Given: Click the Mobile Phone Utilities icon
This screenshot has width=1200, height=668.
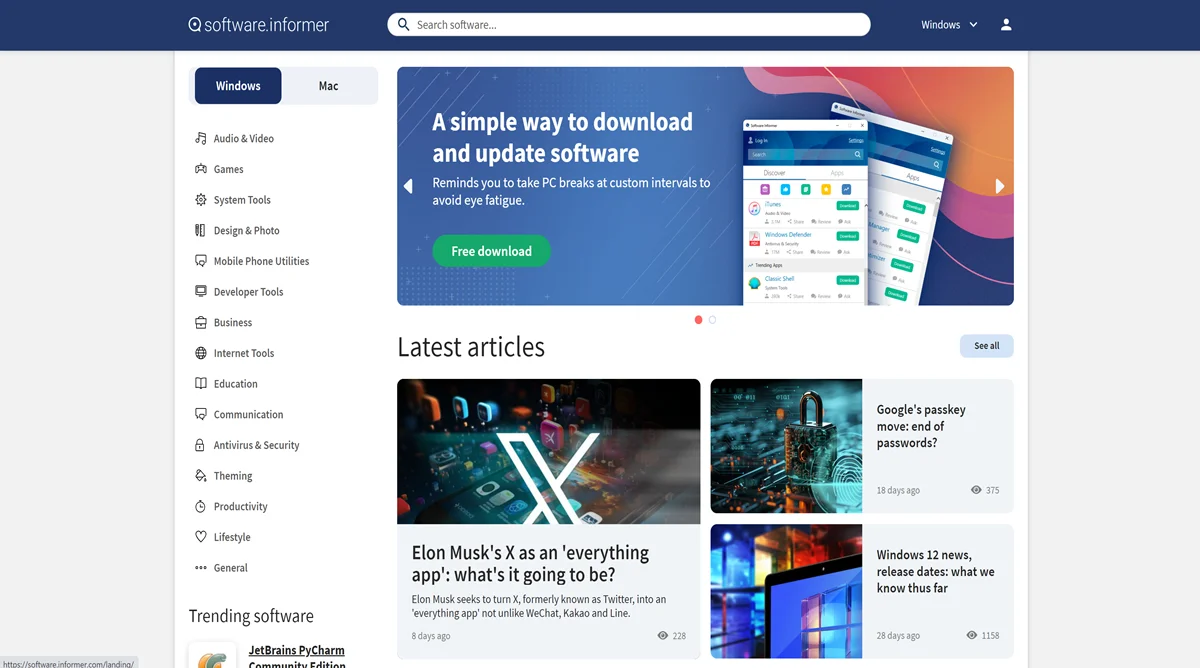Looking at the screenshot, I should [201, 261].
